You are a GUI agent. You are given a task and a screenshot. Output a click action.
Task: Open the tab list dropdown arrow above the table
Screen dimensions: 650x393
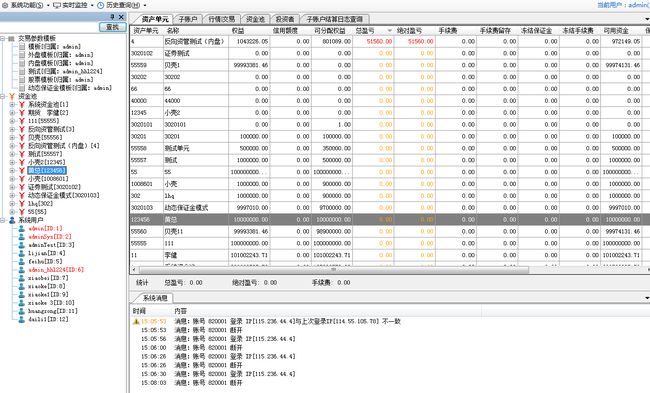(647, 19)
